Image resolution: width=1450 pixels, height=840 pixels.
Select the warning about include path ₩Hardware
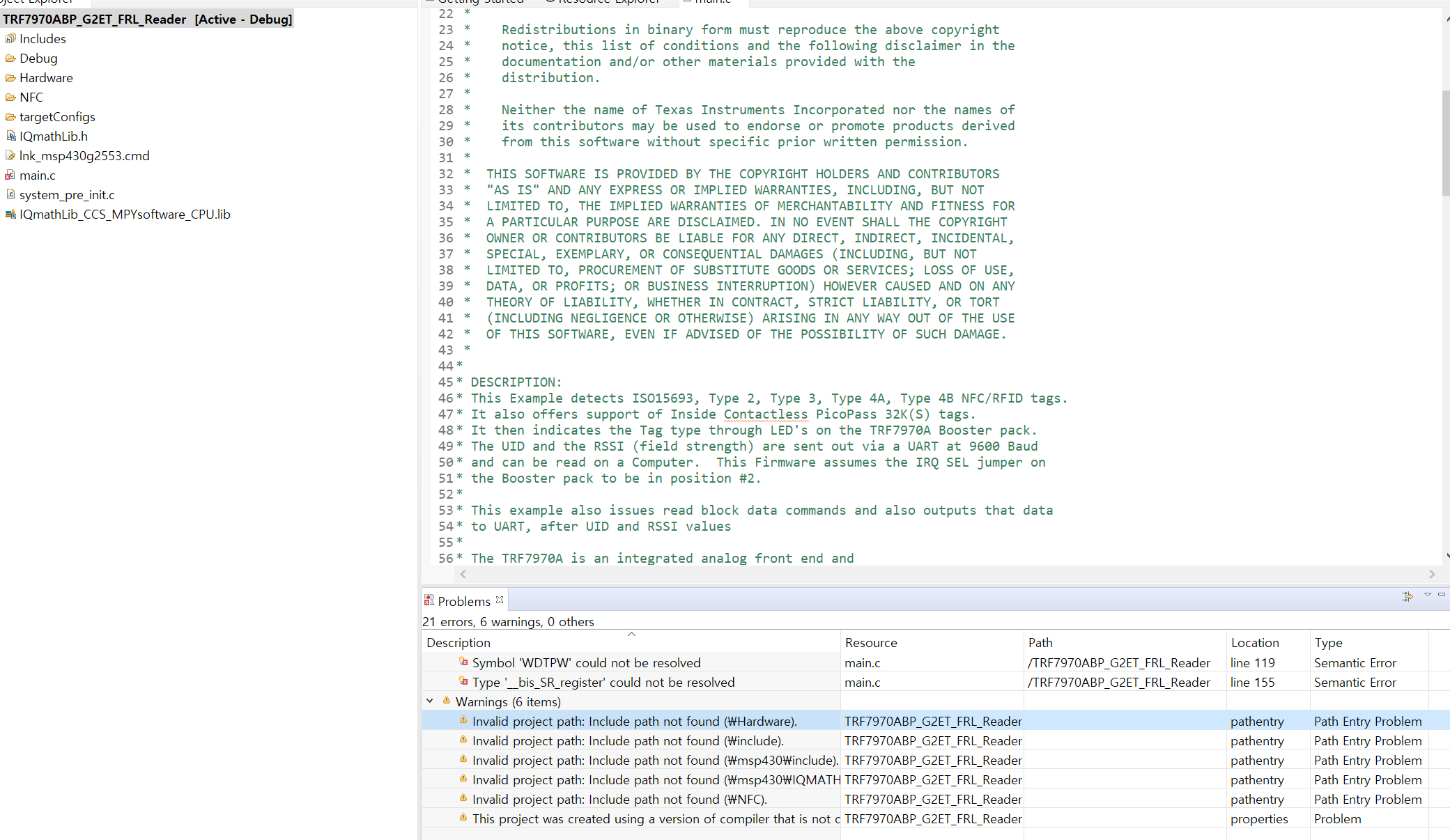634,722
